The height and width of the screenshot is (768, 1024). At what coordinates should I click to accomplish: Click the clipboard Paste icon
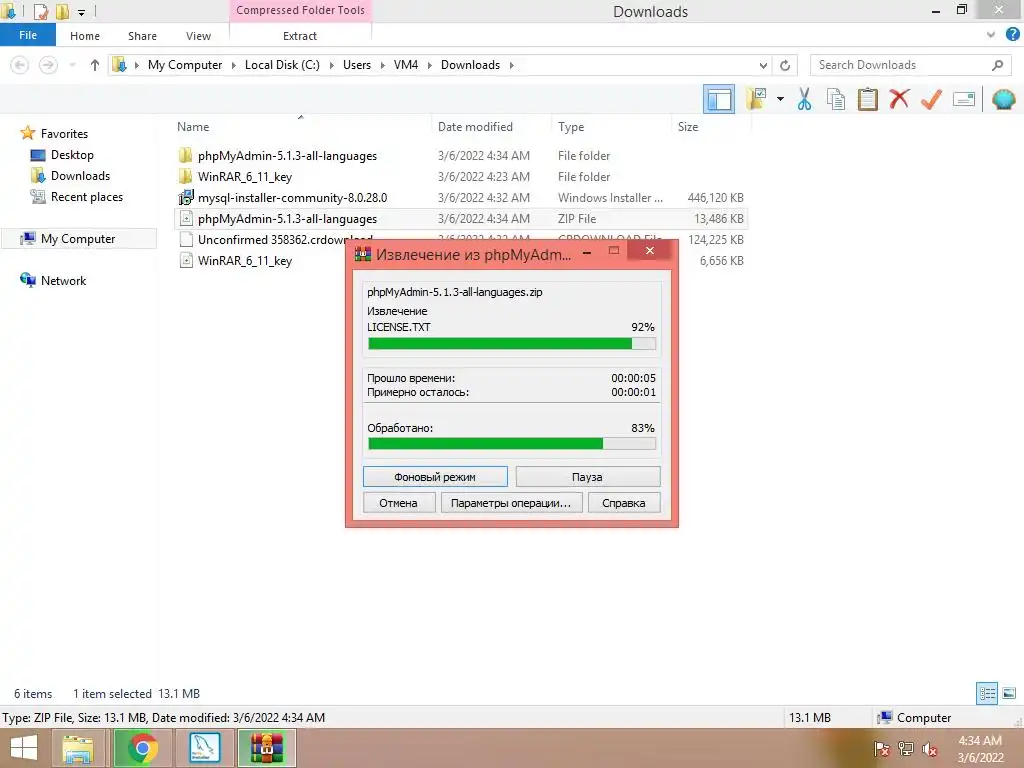[x=867, y=99]
